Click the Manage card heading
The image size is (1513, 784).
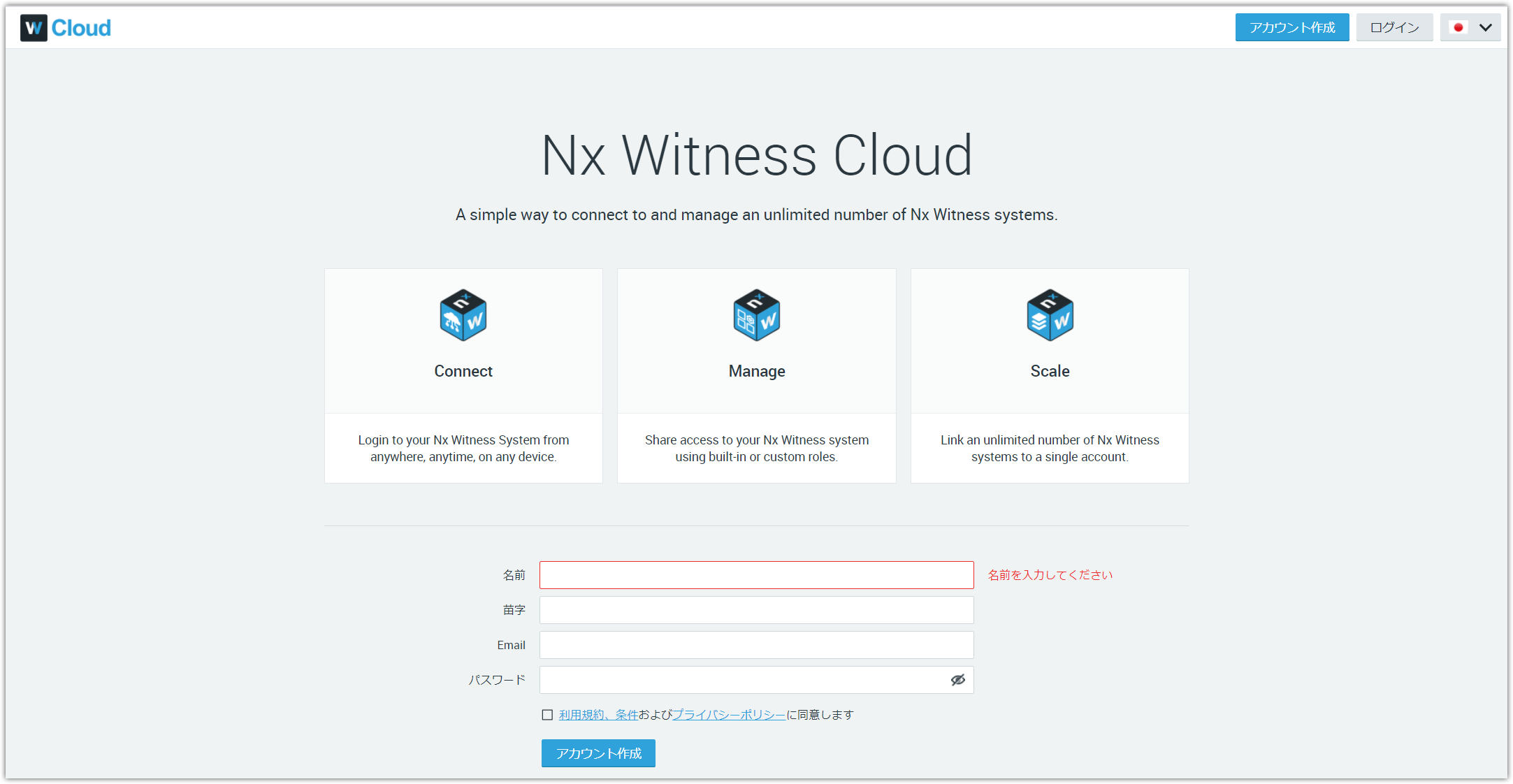coord(757,371)
